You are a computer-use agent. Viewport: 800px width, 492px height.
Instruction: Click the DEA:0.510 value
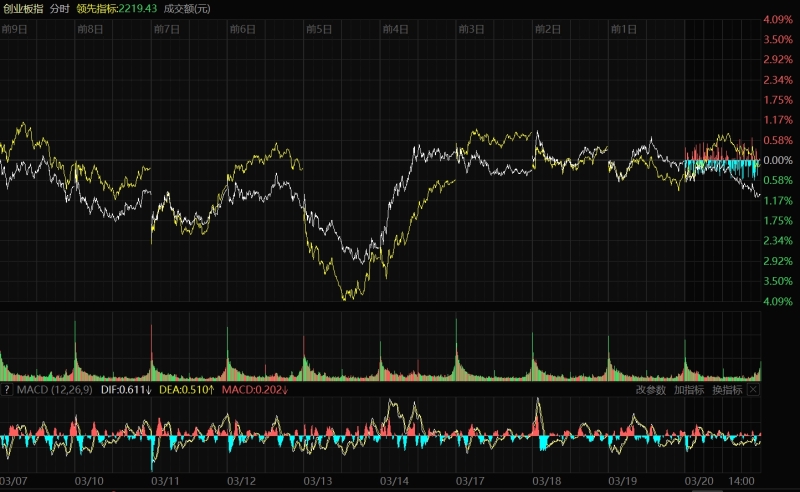187,390
